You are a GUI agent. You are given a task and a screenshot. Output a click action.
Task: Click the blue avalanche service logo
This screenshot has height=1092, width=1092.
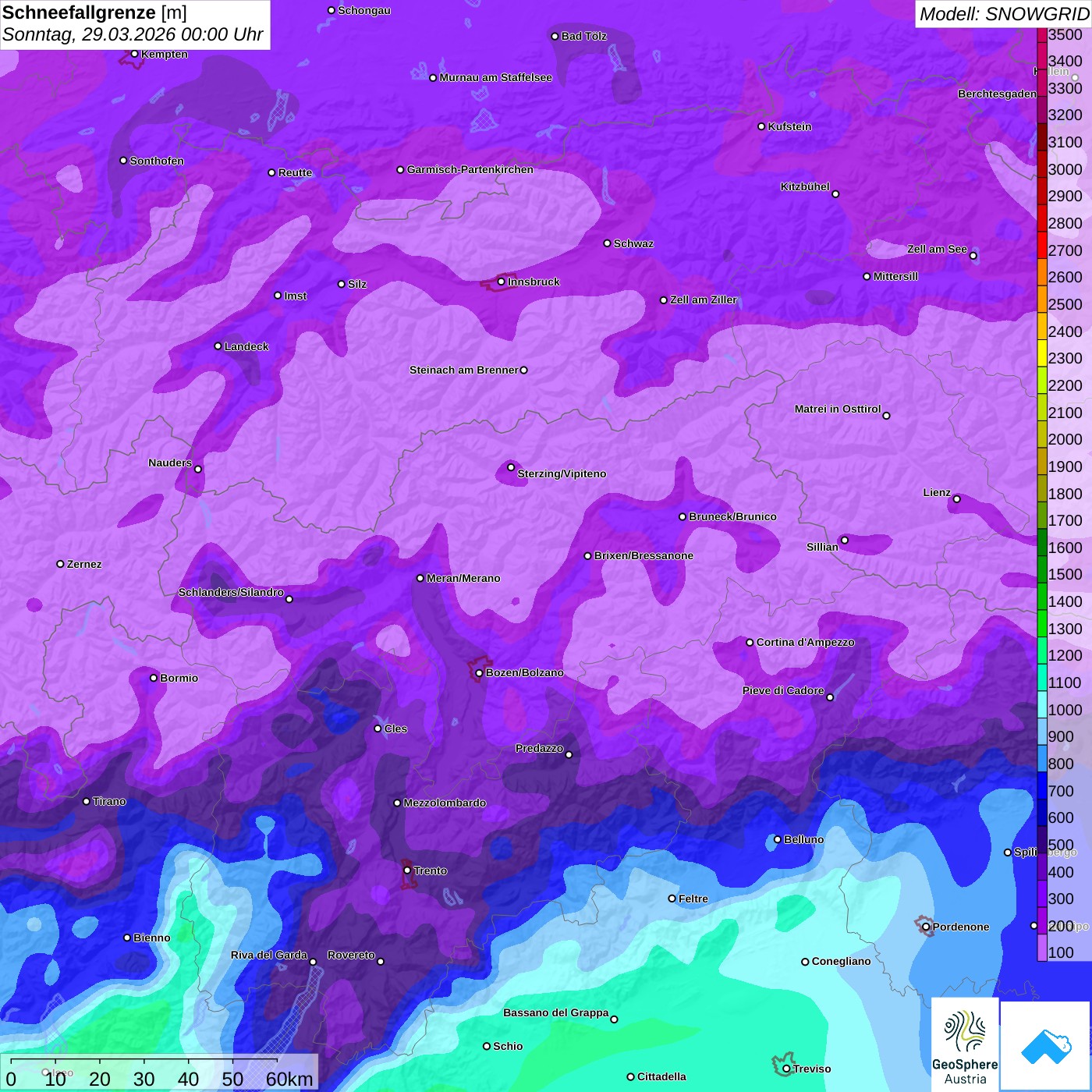tap(1045, 1046)
